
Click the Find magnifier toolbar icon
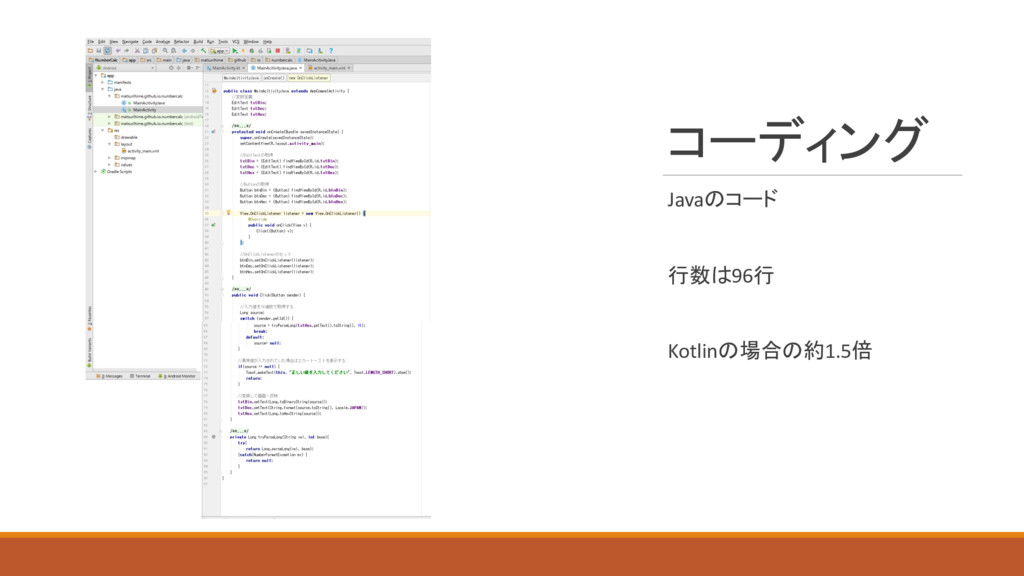(x=165, y=51)
